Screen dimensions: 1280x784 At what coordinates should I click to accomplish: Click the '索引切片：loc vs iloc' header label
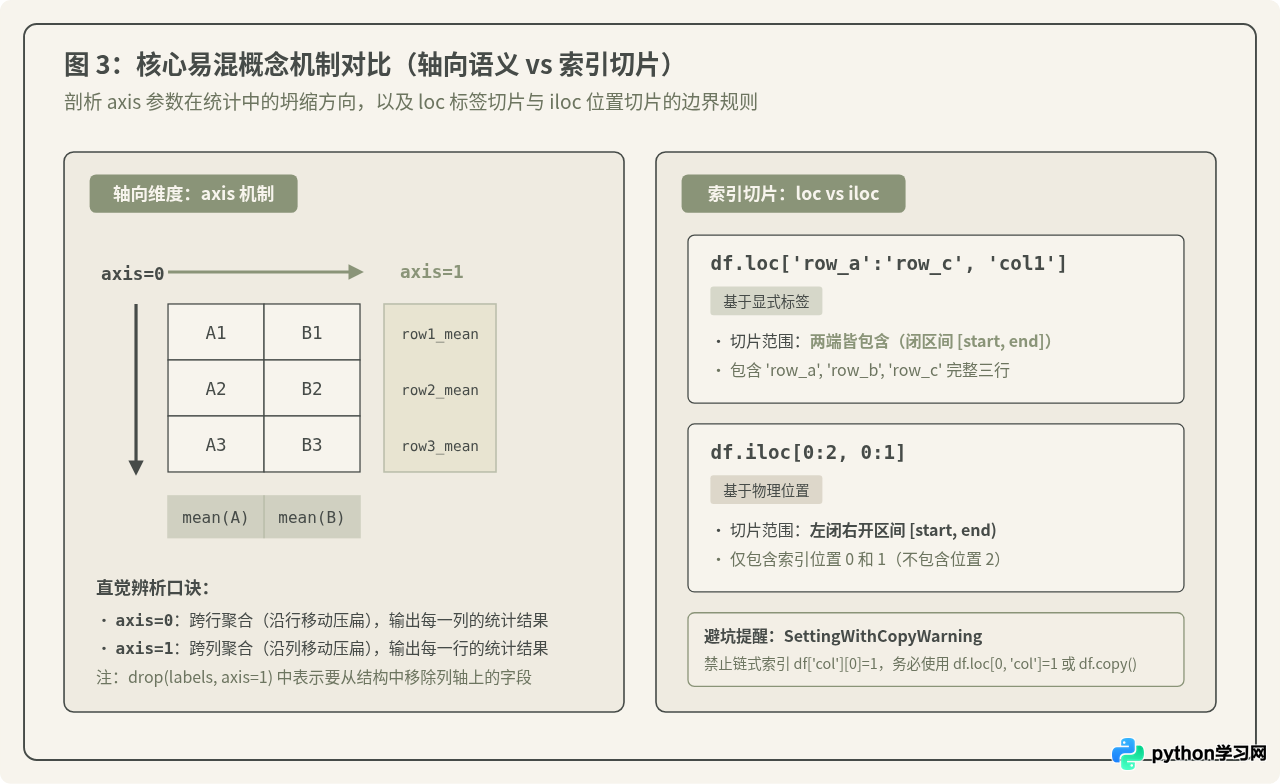point(793,194)
